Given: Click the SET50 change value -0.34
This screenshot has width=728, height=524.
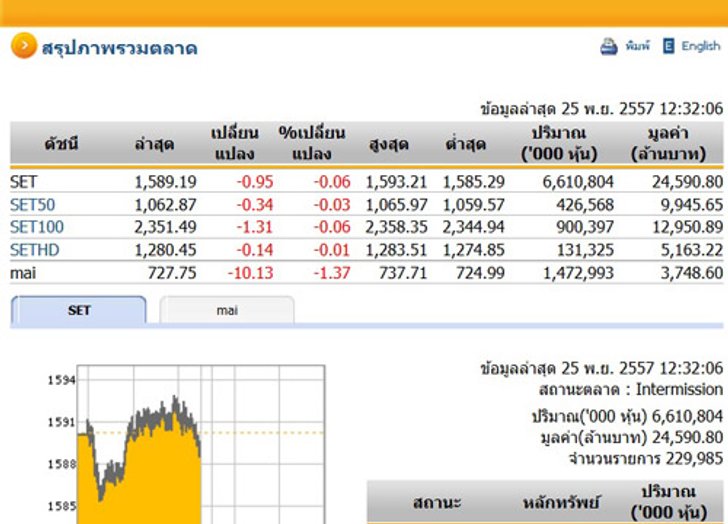Looking at the screenshot, I should [255, 205].
